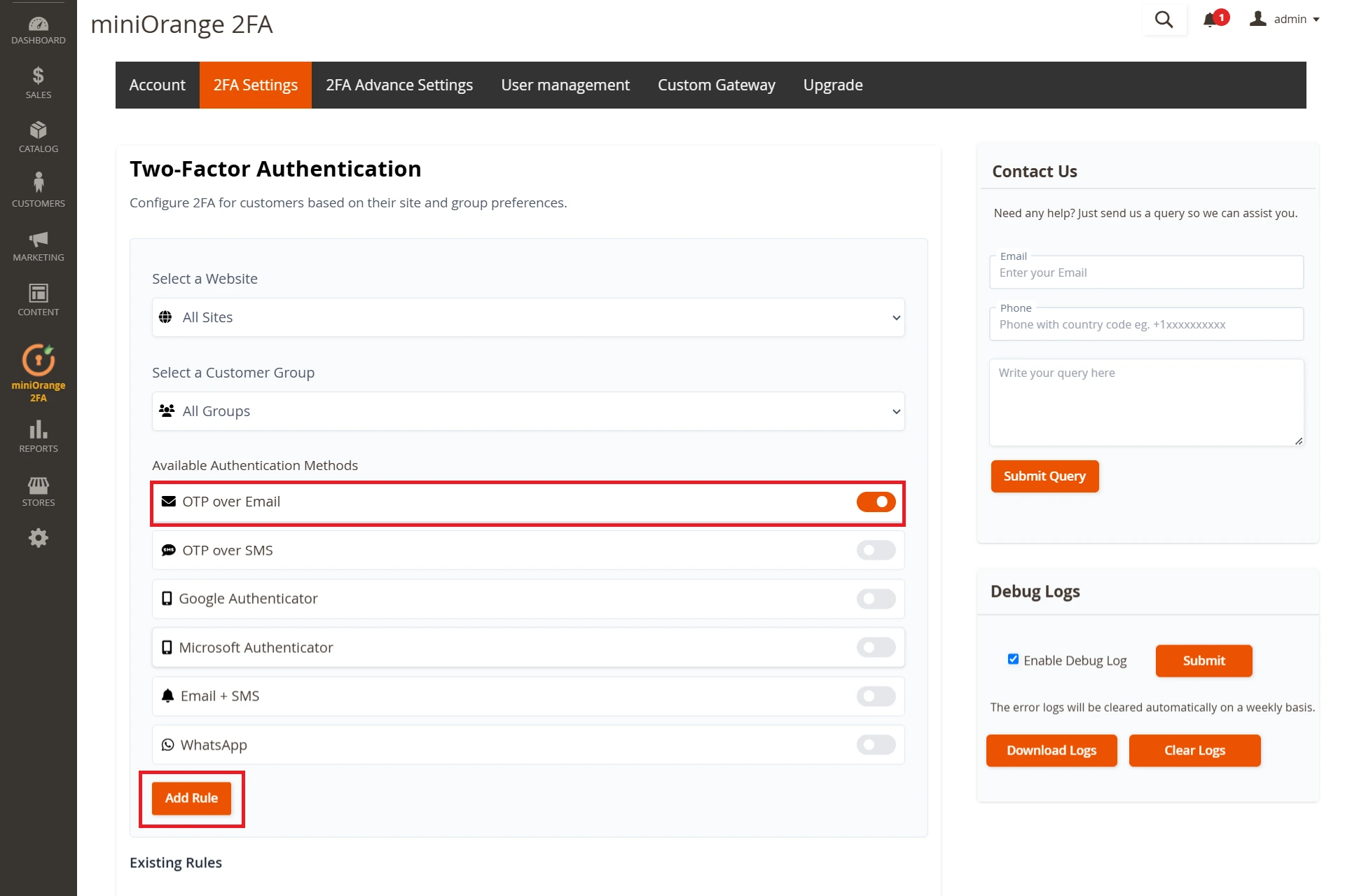Open the Upgrade tab
Screen dimensions: 1345x896
(833, 85)
